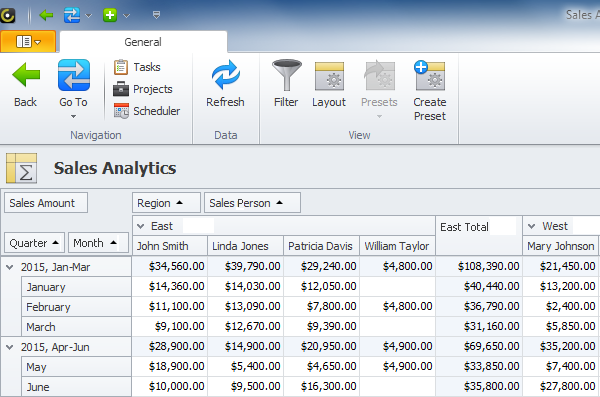This screenshot has height=397, width=600.
Task: Click green plus icon in quick toolbar
Action: click(x=110, y=15)
